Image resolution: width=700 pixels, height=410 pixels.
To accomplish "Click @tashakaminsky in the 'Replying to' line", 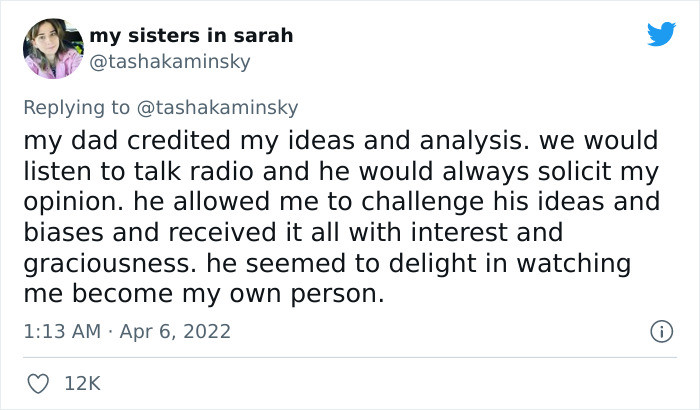I will tap(218, 107).
